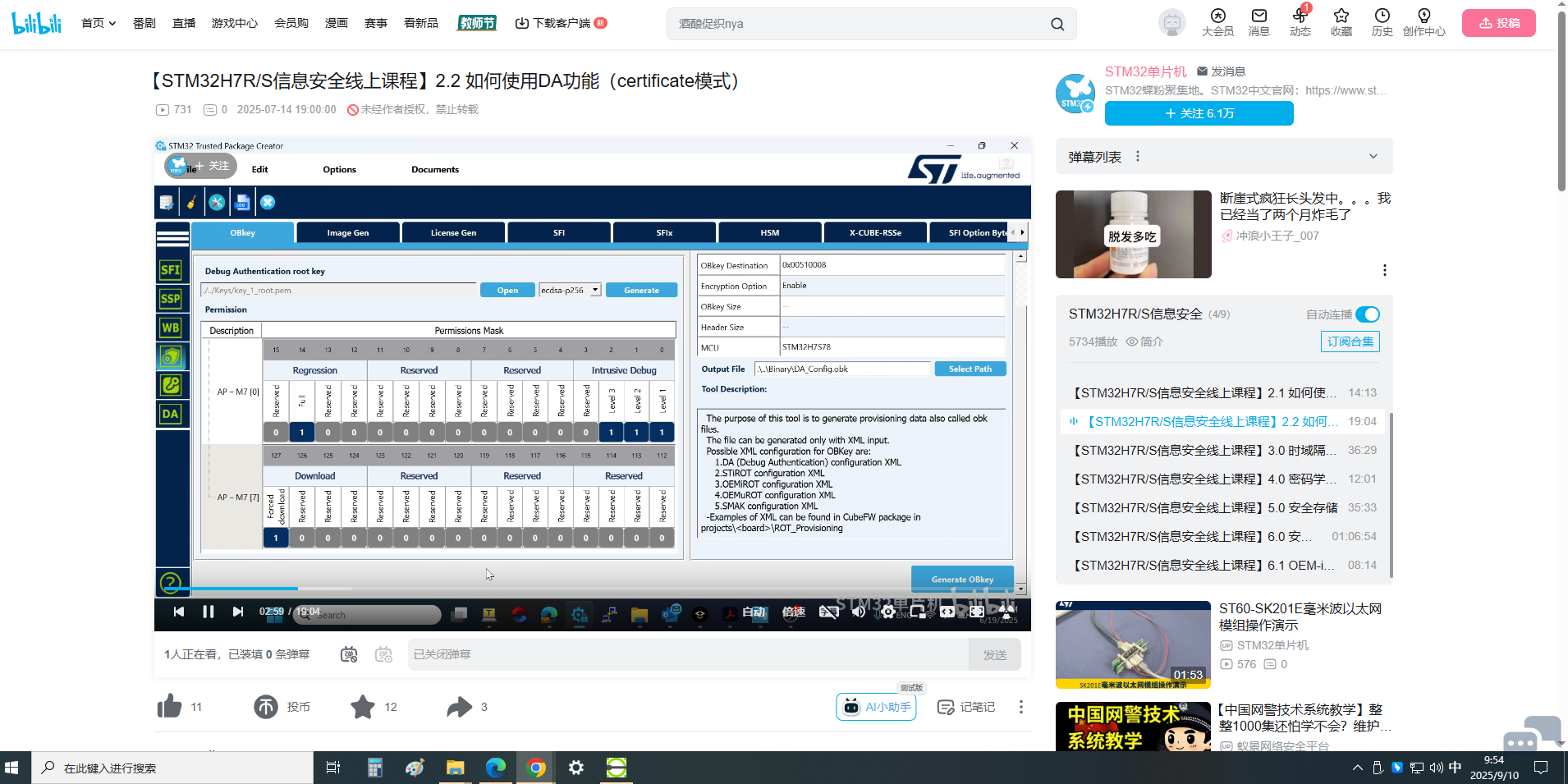The image size is (1568, 784).
Task: Like the video with thumbs-up icon
Action: pyautogui.click(x=169, y=706)
